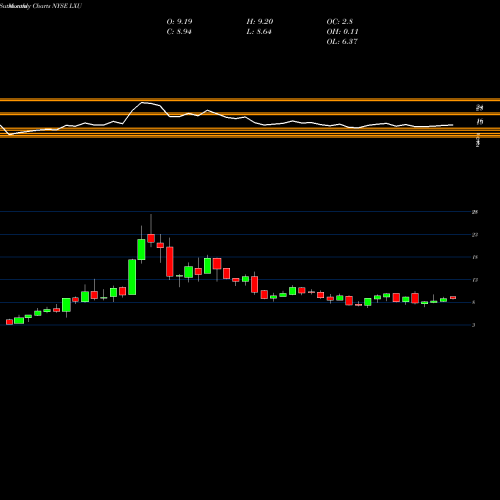Click the first red candle at the chart's left
The image size is (500, 500).
(x=9, y=322)
